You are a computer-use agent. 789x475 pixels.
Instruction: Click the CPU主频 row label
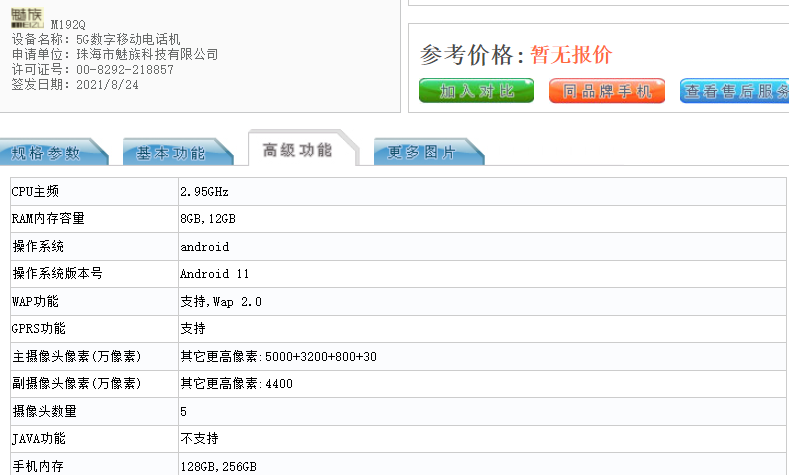click(35, 191)
